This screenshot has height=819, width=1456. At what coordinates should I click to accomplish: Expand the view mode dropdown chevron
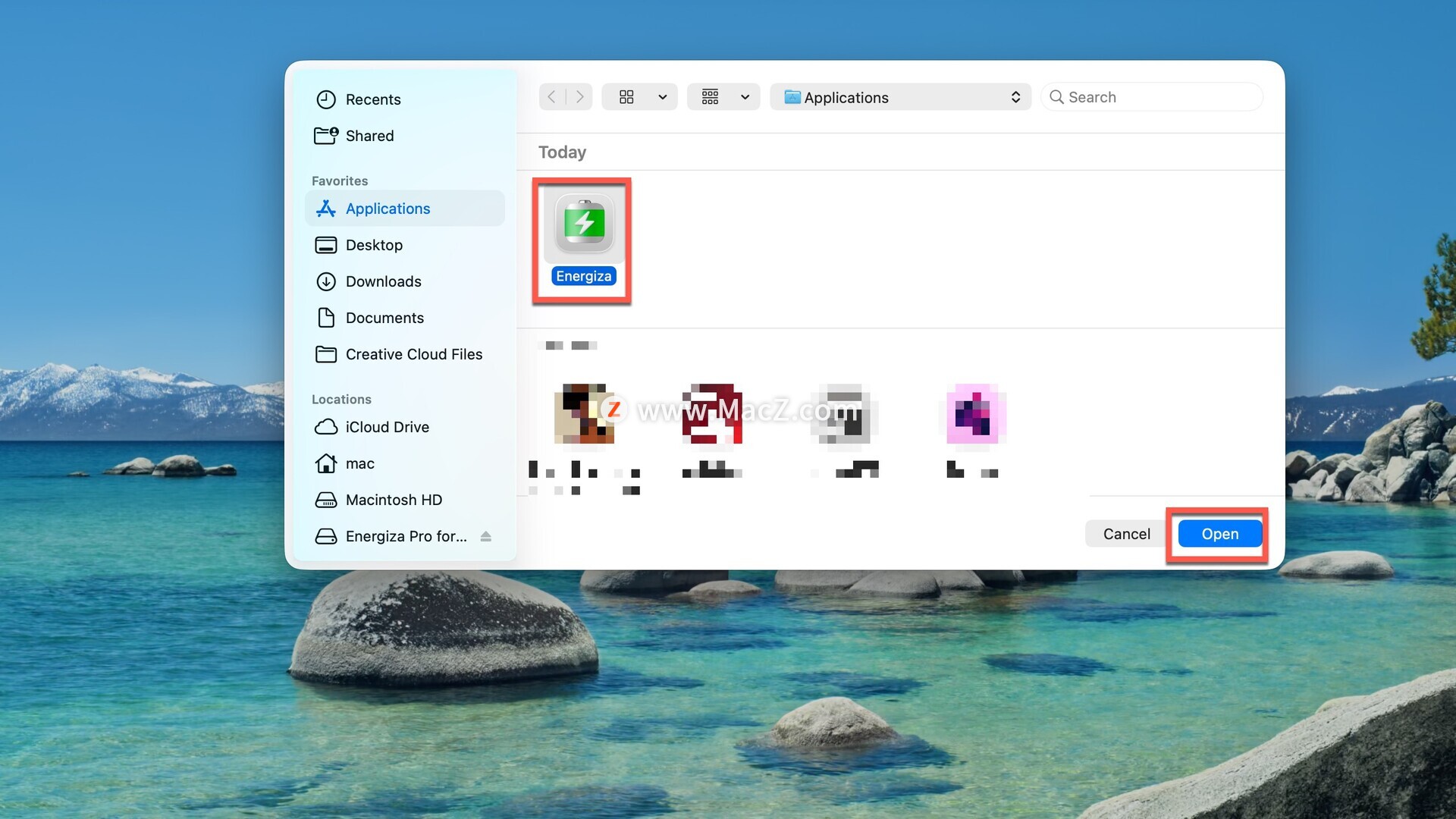point(662,97)
